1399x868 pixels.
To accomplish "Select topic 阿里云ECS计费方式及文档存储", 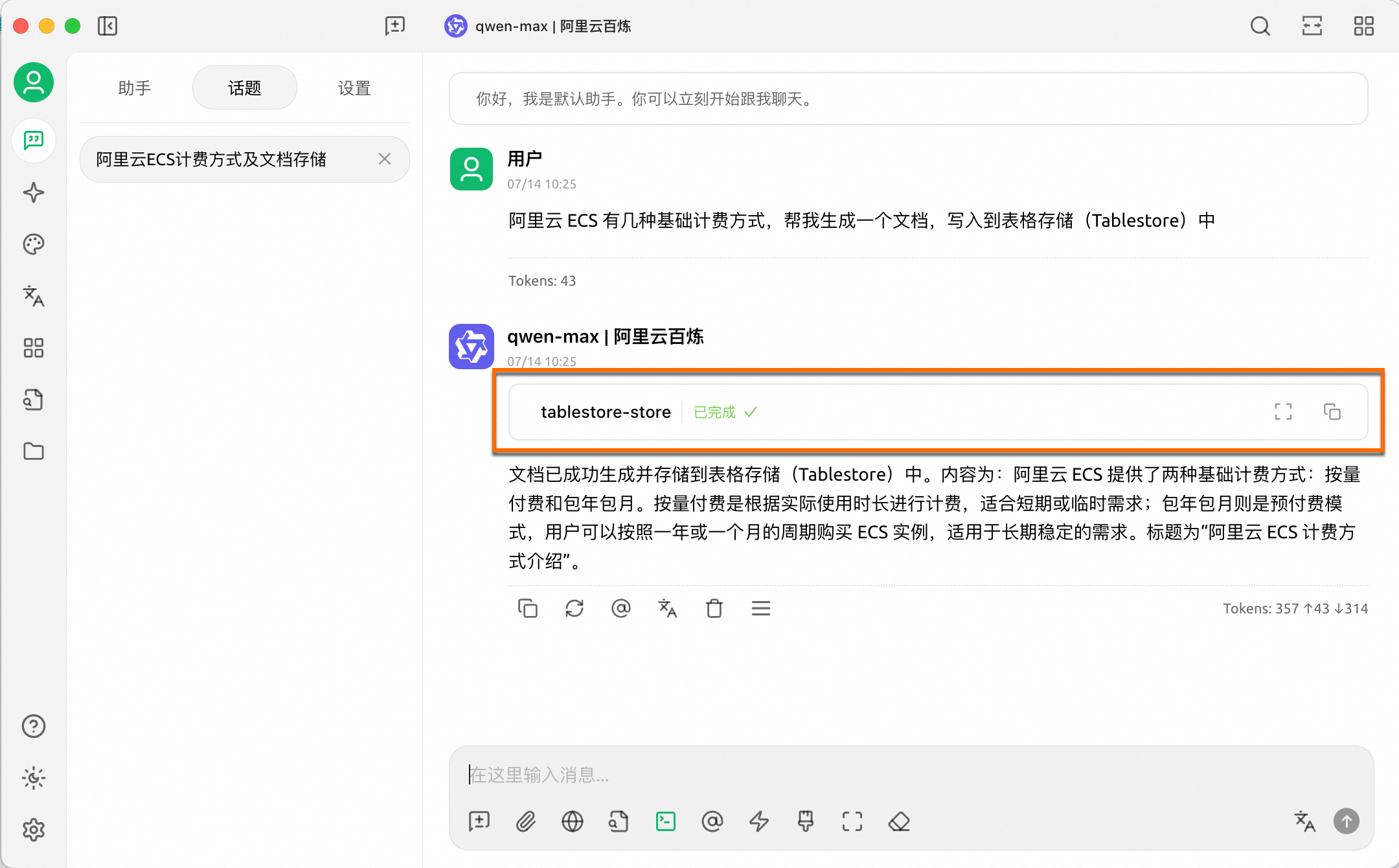I will (x=211, y=159).
